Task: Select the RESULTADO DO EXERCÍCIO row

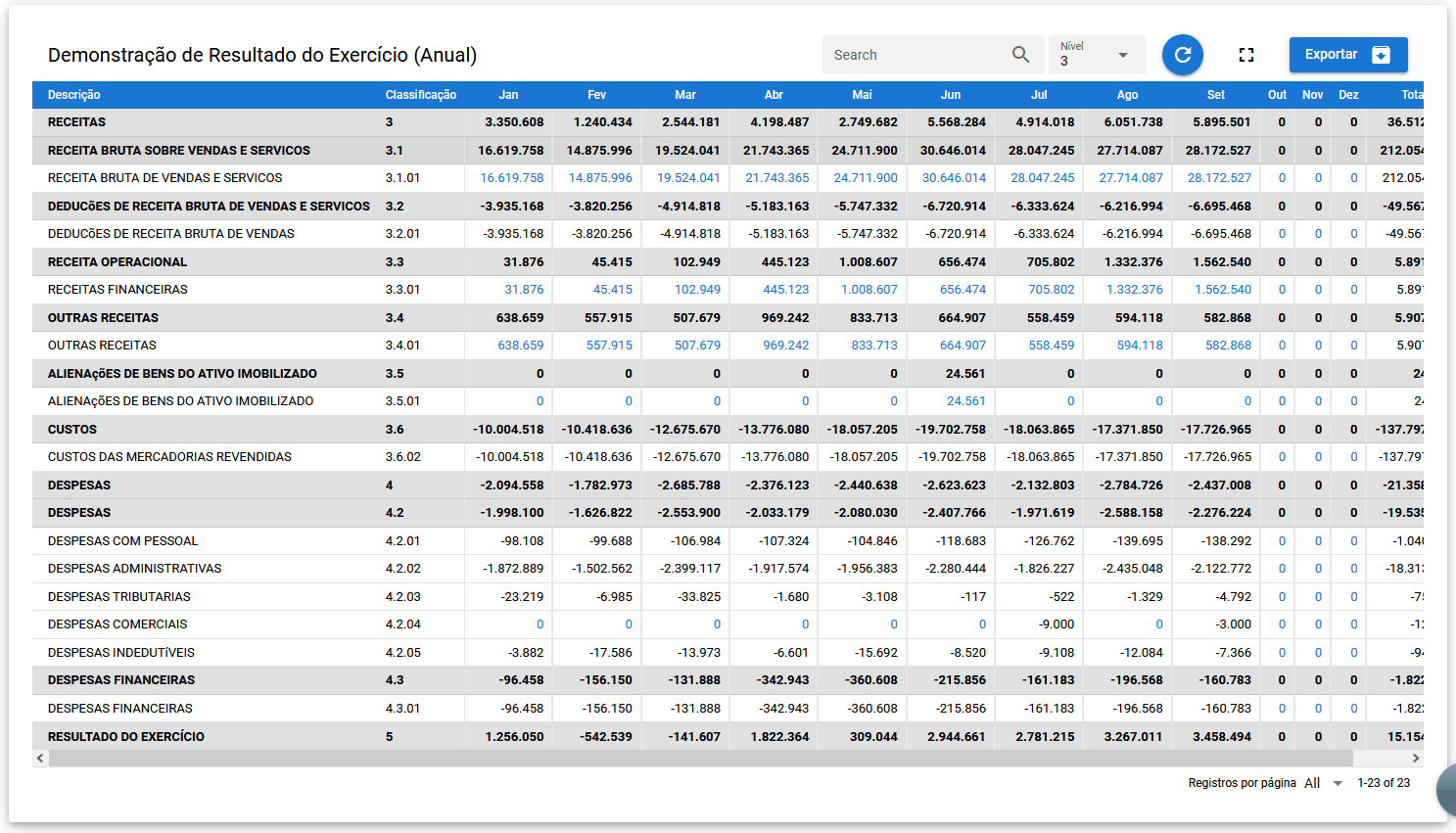Action: pos(126,736)
